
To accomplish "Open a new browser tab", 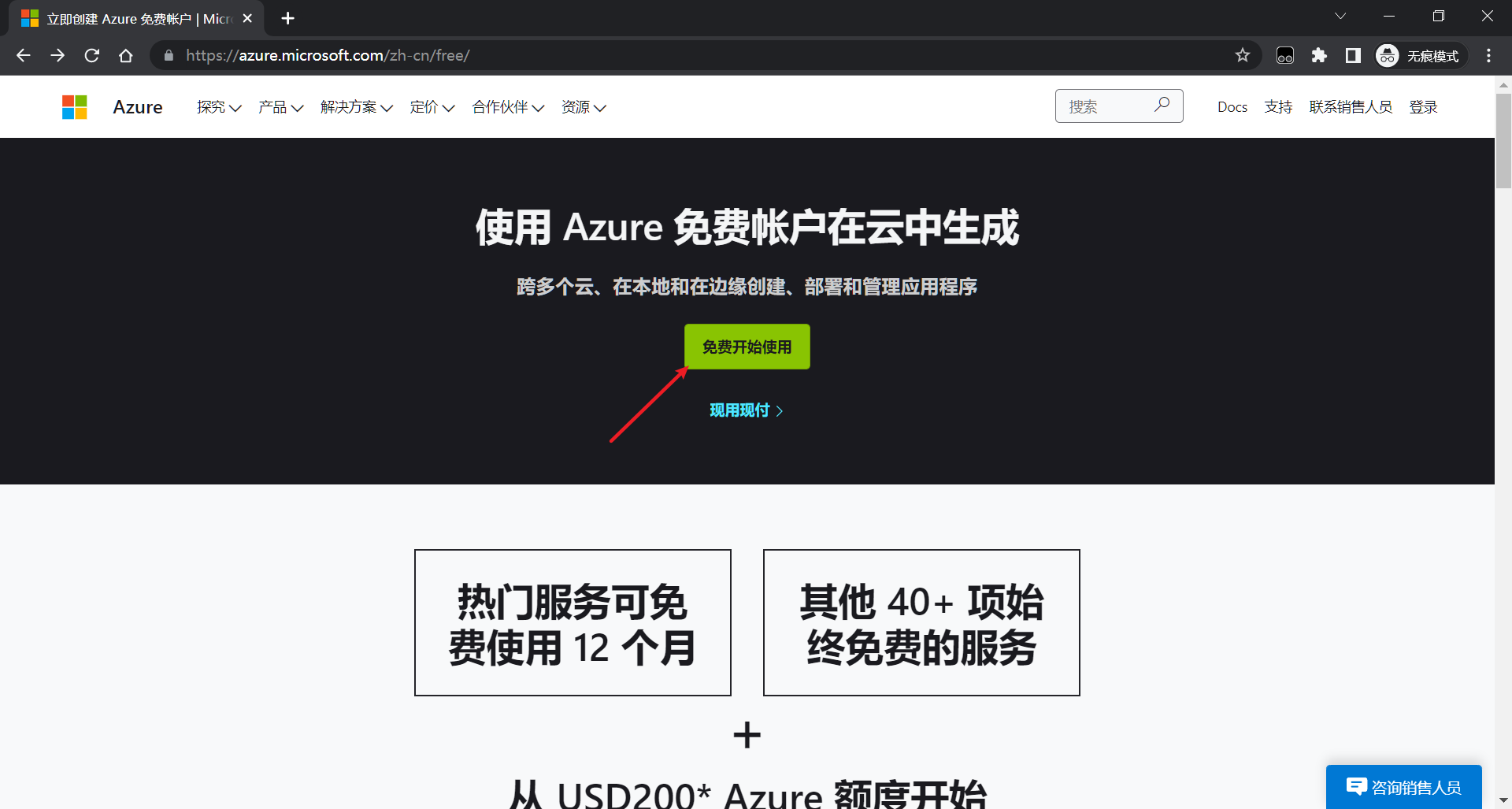I will 288,18.
